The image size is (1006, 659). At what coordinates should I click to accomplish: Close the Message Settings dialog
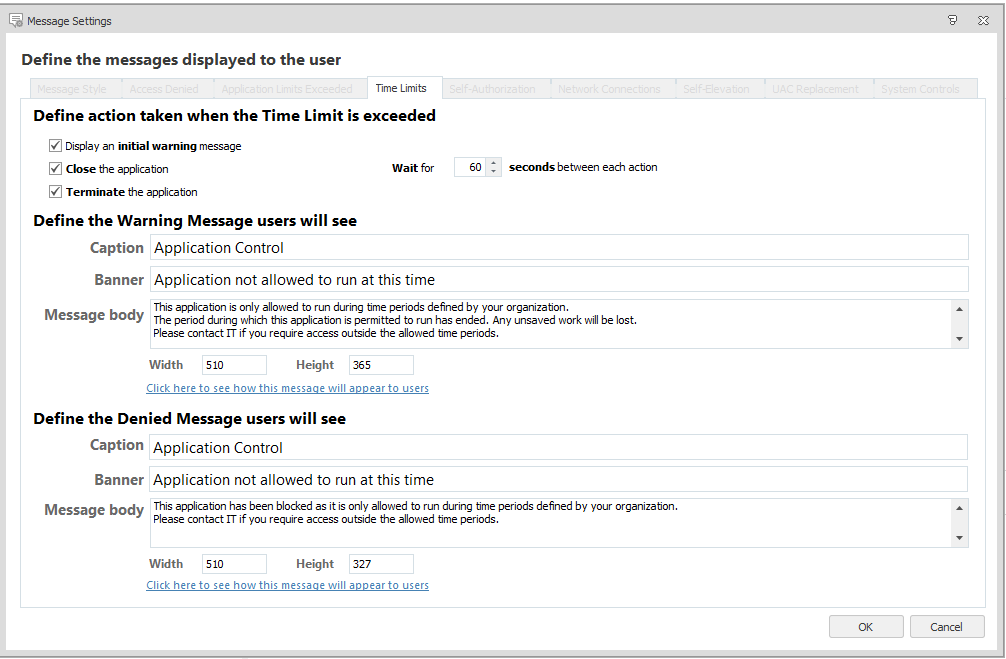pos(983,21)
